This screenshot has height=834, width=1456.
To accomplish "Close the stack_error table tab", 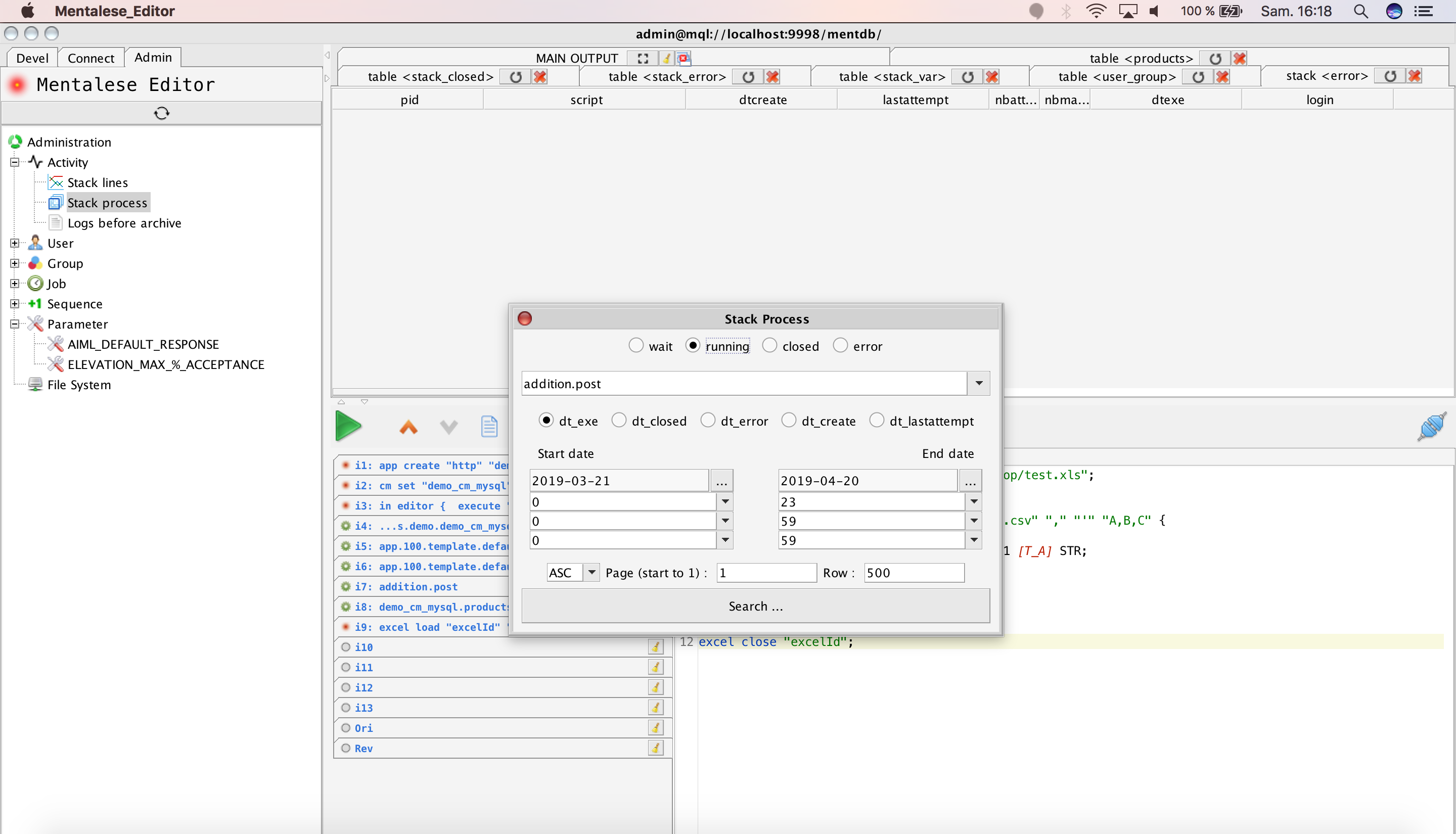I will coord(772,77).
